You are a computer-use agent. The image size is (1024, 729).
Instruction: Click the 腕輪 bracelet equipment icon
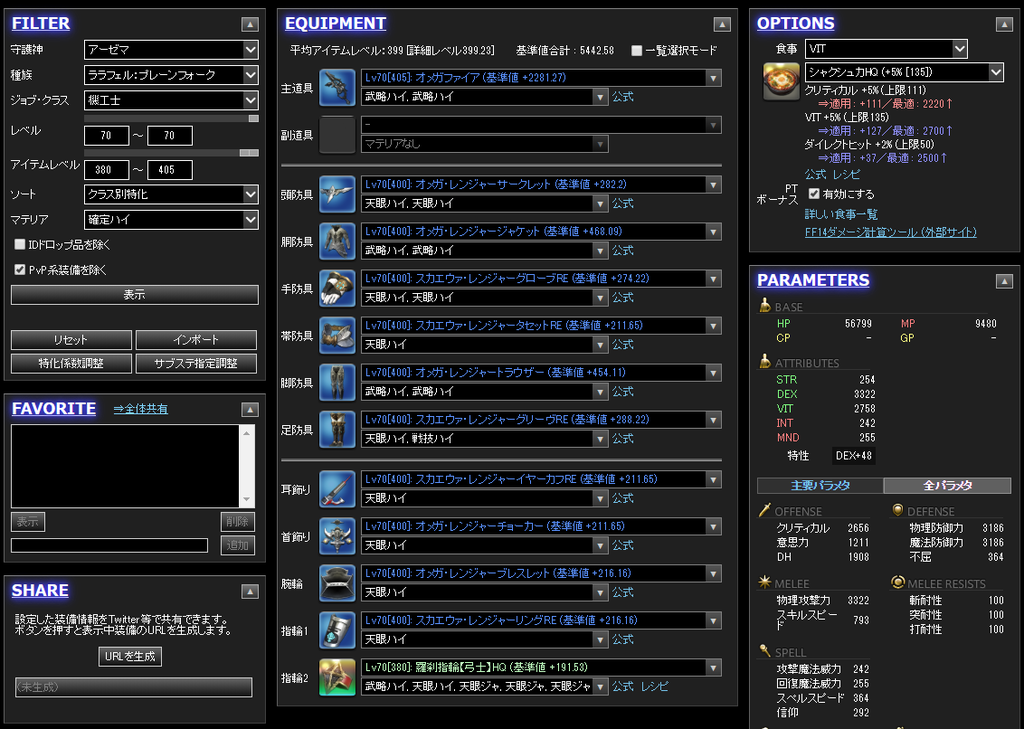tap(337, 583)
